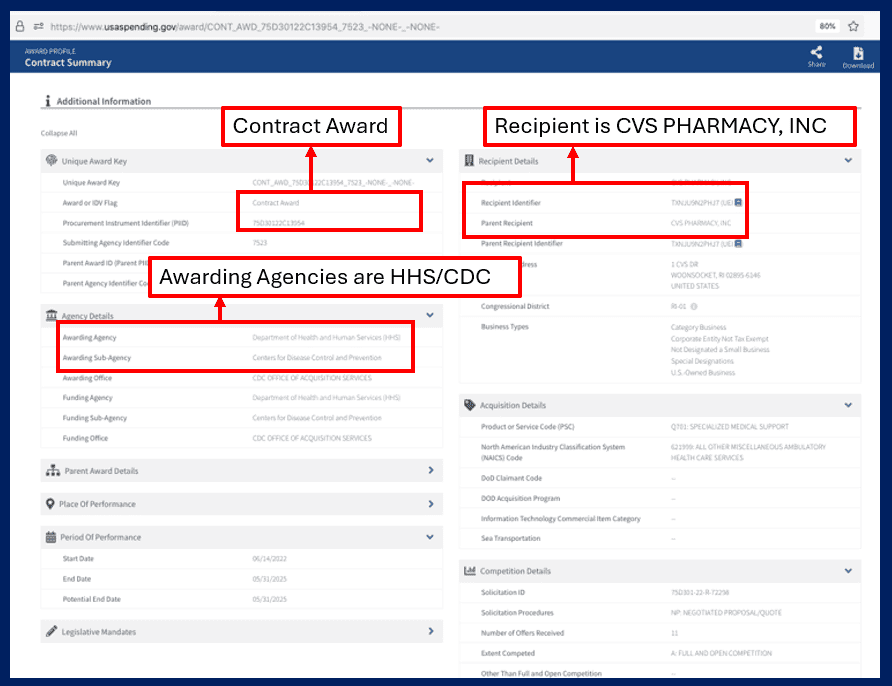
Task: Click the building icon beside Recipient Details
Action: tap(469, 161)
